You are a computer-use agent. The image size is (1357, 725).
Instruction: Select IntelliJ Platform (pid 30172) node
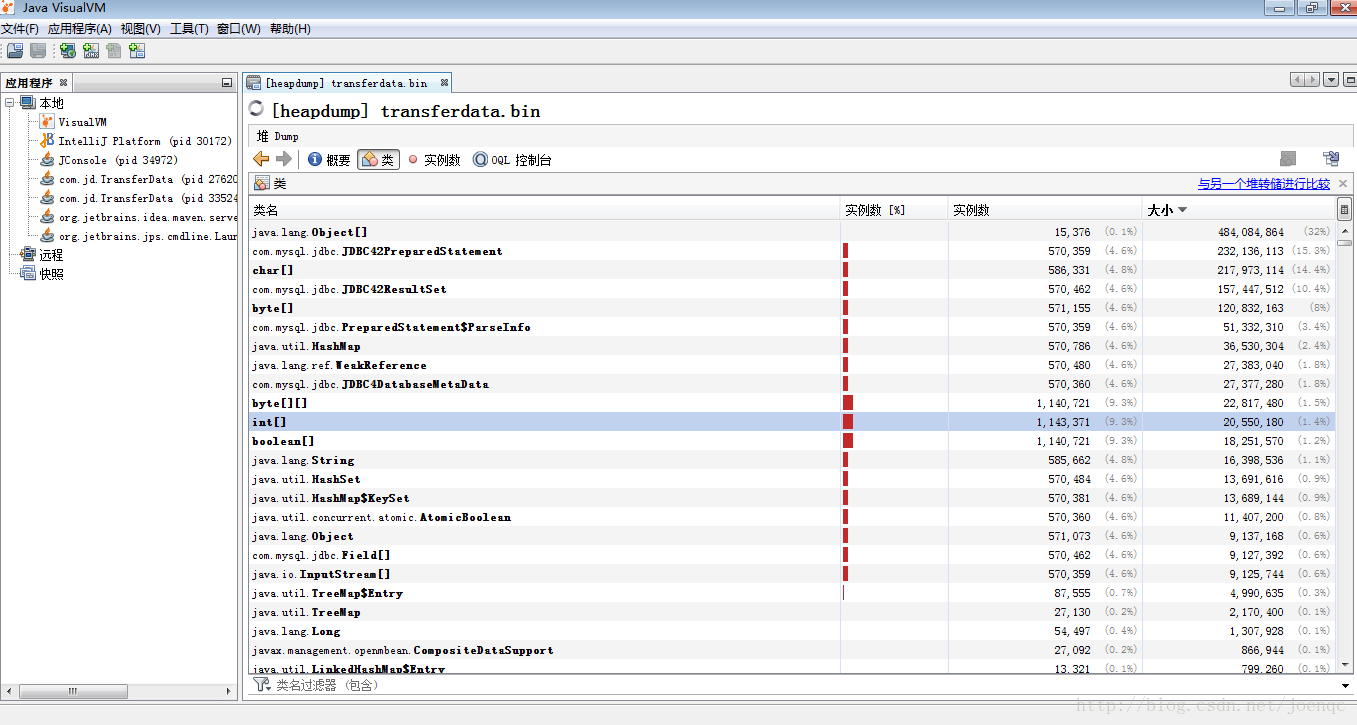click(145, 141)
